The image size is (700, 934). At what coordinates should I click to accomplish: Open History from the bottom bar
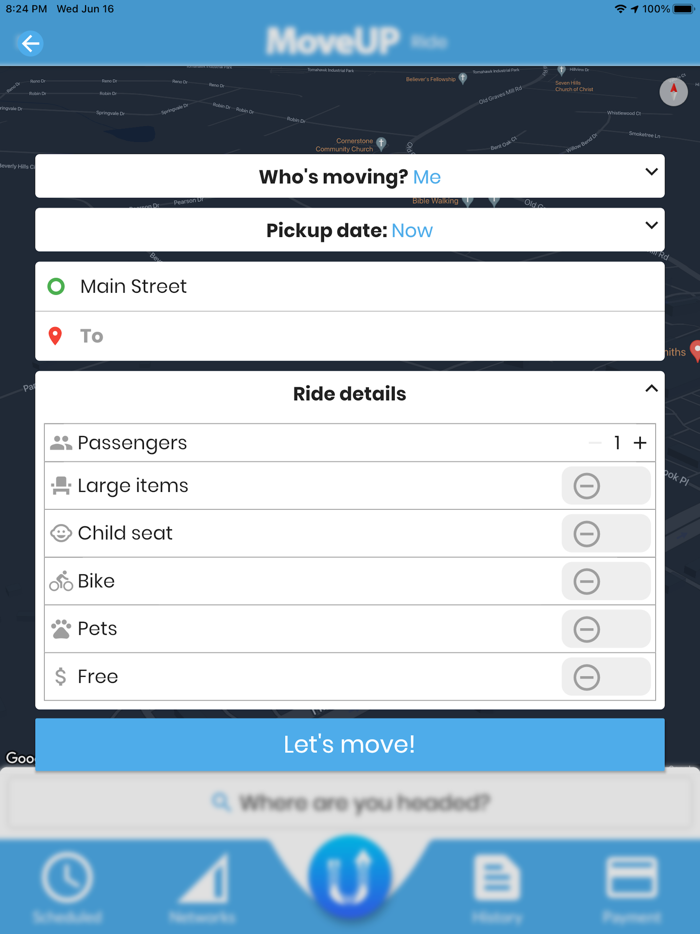(497, 875)
